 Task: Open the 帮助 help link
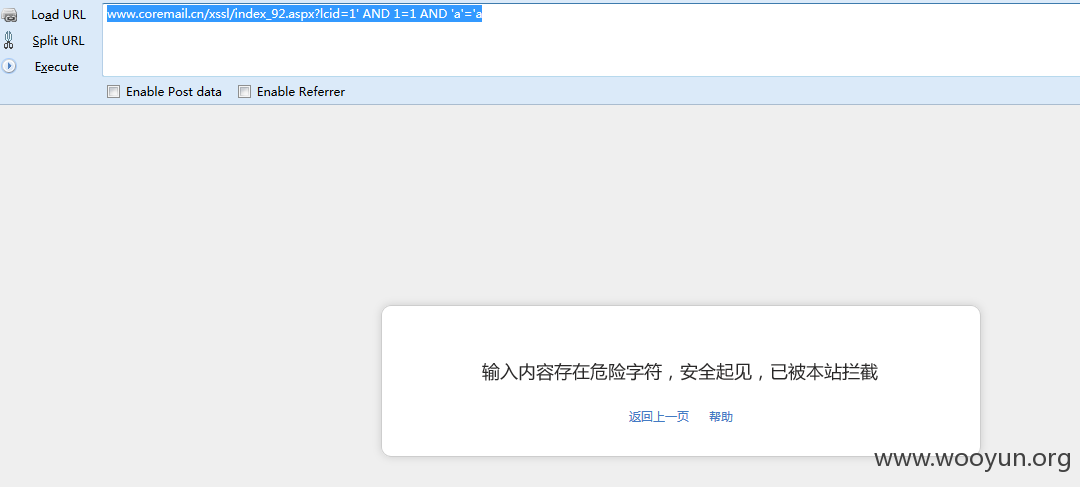click(x=721, y=417)
